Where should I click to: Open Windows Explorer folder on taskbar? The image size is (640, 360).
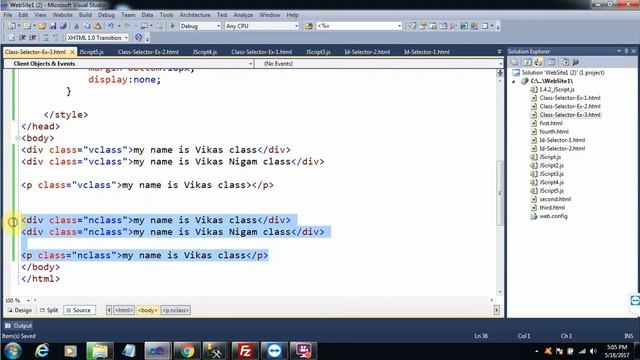[x=99, y=351]
